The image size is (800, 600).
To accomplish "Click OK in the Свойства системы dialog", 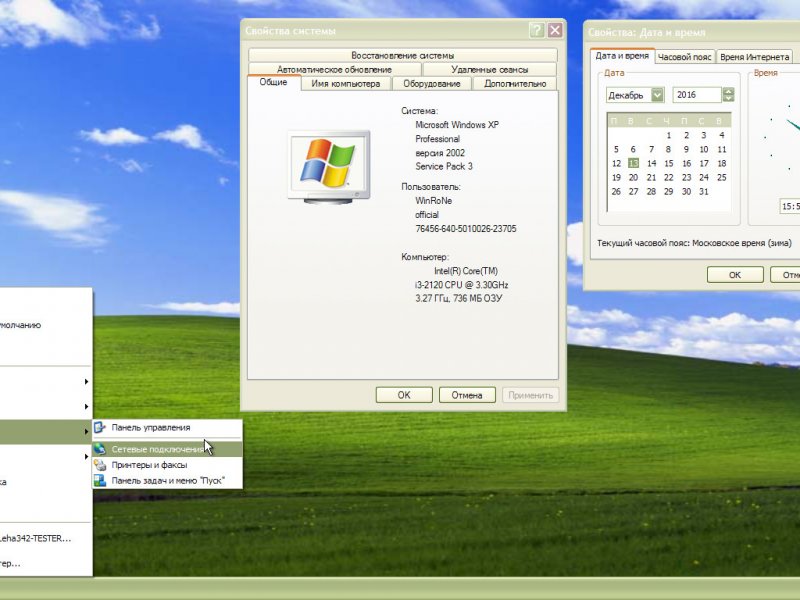I will click(404, 395).
